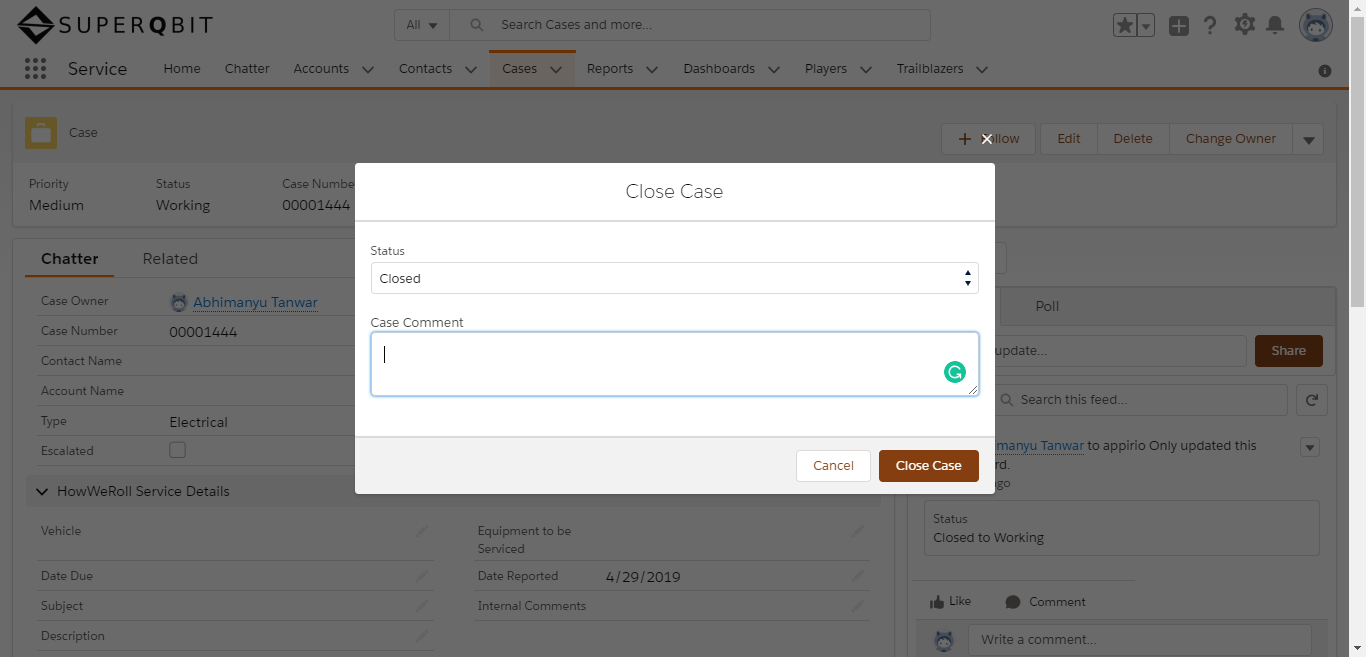Click the Search this feed field
The width and height of the screenshot is (1366, 657).
coord(1138,400)
